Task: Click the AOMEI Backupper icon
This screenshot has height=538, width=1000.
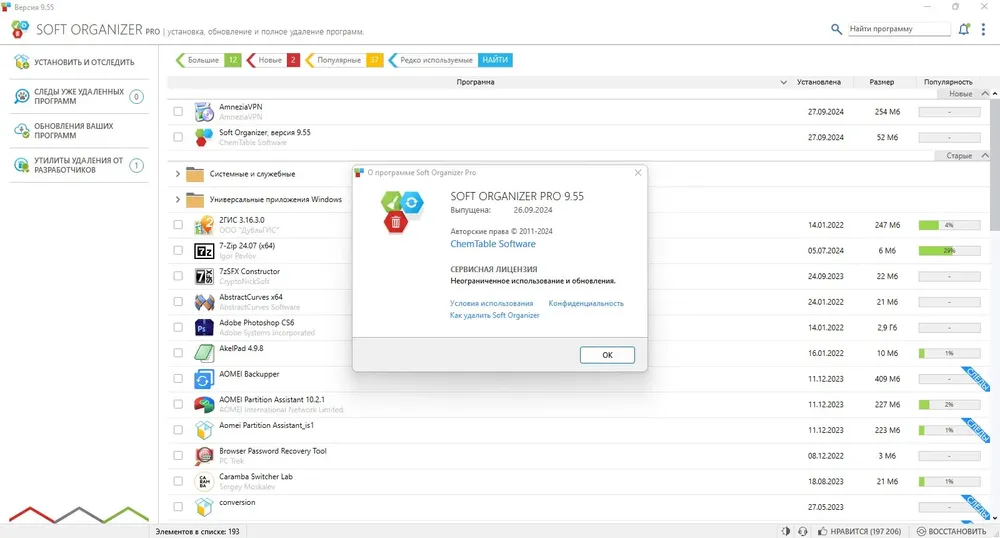Action: tap(203, 379)
